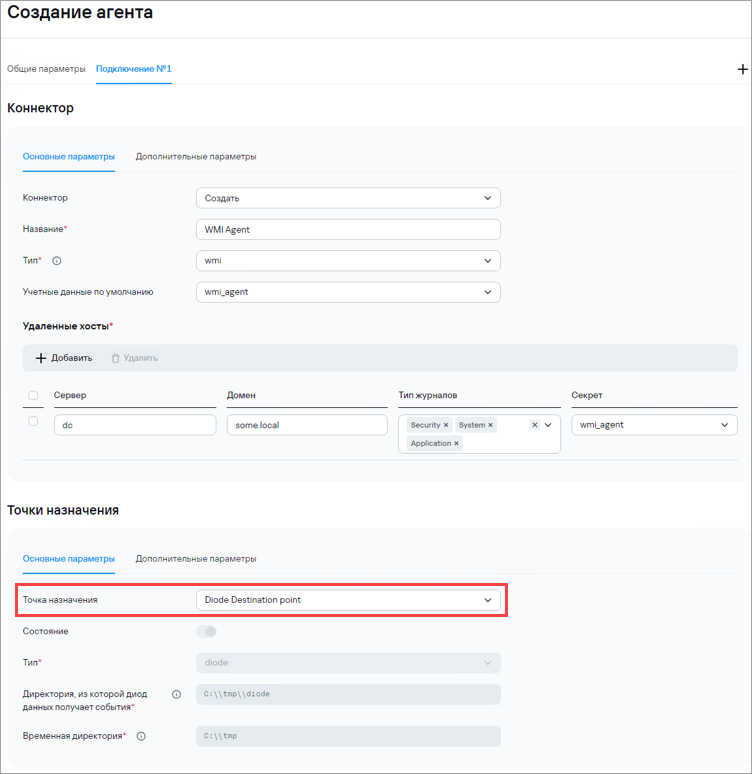Remove the System log type tag
752x774 pixels.
pyautogui.click(x=490, y=425)
